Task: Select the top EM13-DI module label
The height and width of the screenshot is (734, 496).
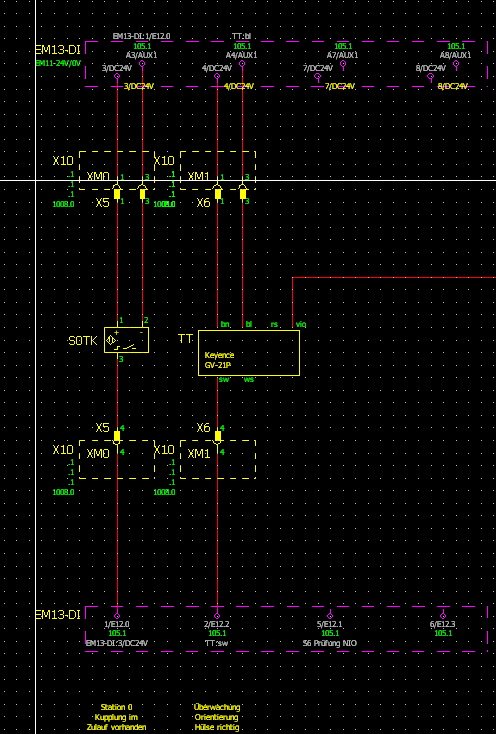Action: click(58, 51)
